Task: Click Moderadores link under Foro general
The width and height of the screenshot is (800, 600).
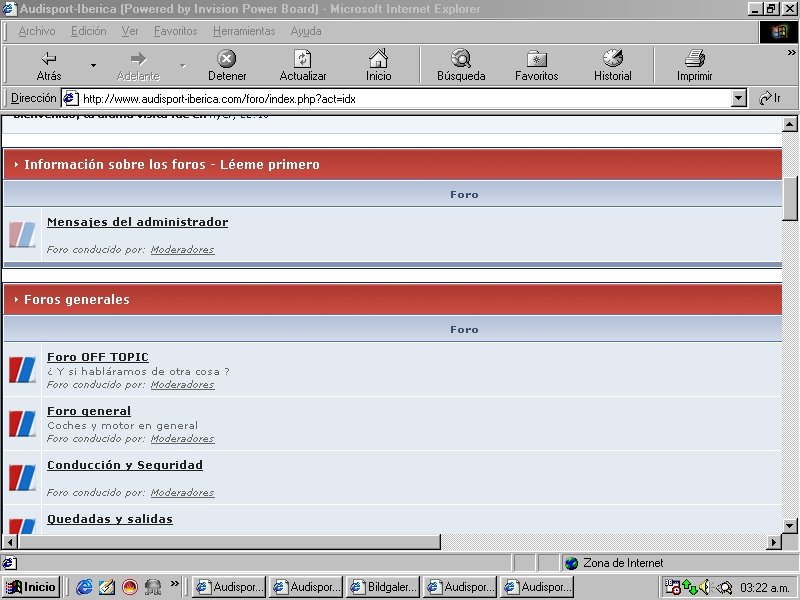Action: tap(182, 439)
